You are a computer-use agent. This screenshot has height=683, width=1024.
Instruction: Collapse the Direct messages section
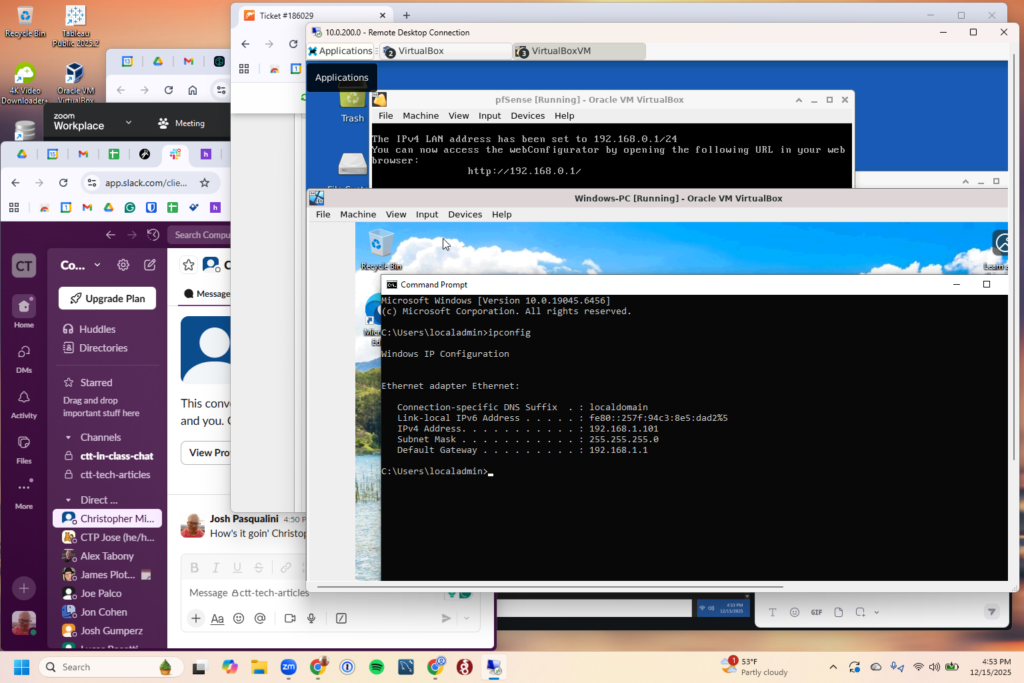(69, 500)
